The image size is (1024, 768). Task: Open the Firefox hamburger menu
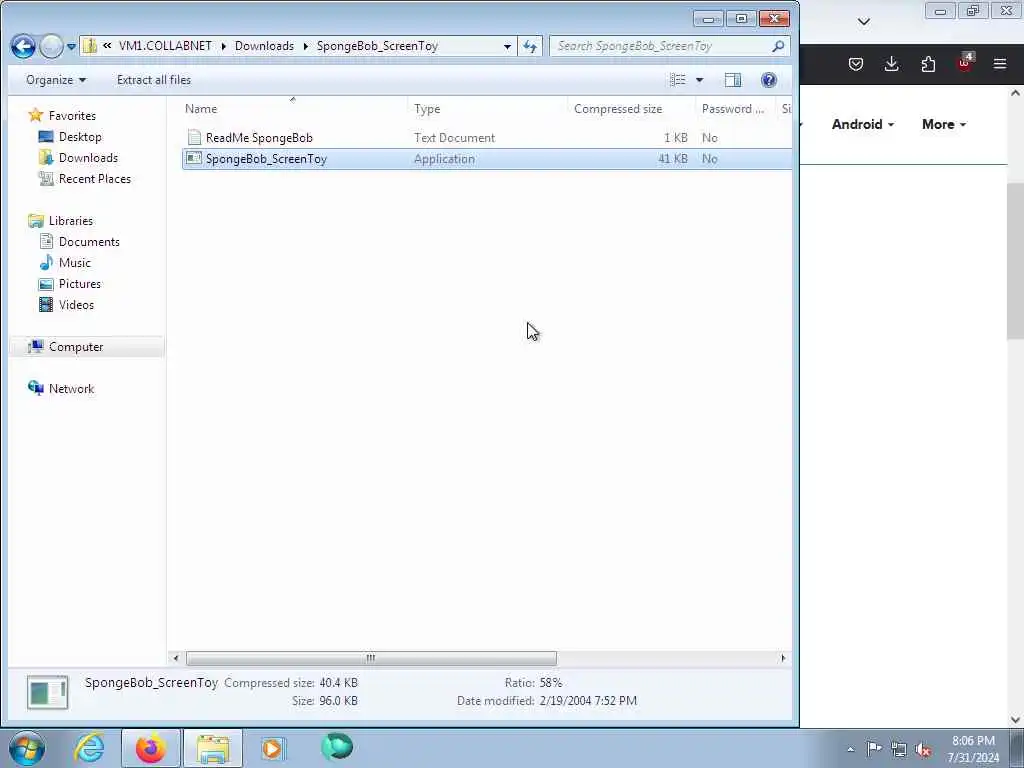[1000, 64]
